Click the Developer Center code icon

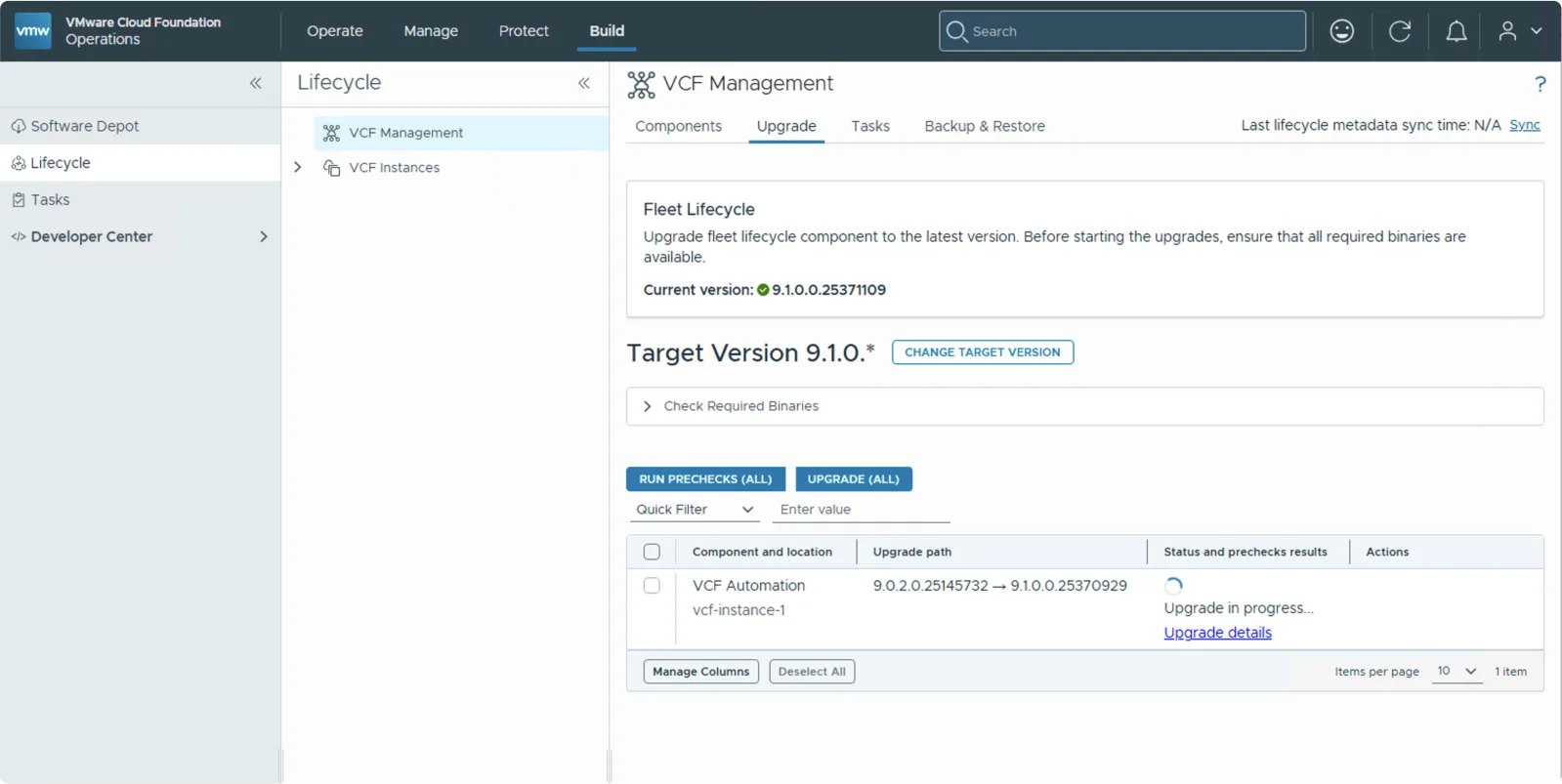point(19,236)
